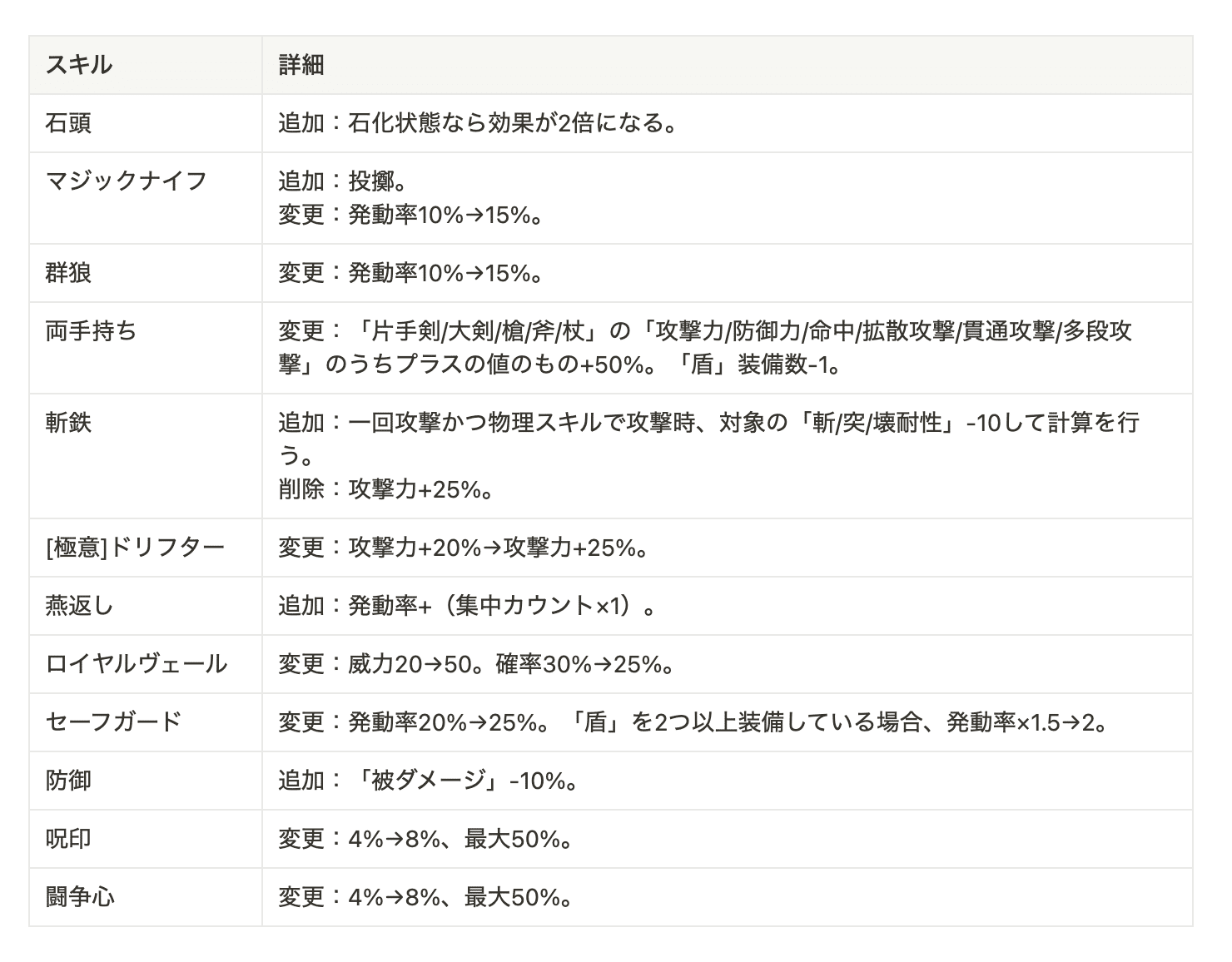
Task: Select the 燕返し skill cell
Action: (x=146, y=606)
